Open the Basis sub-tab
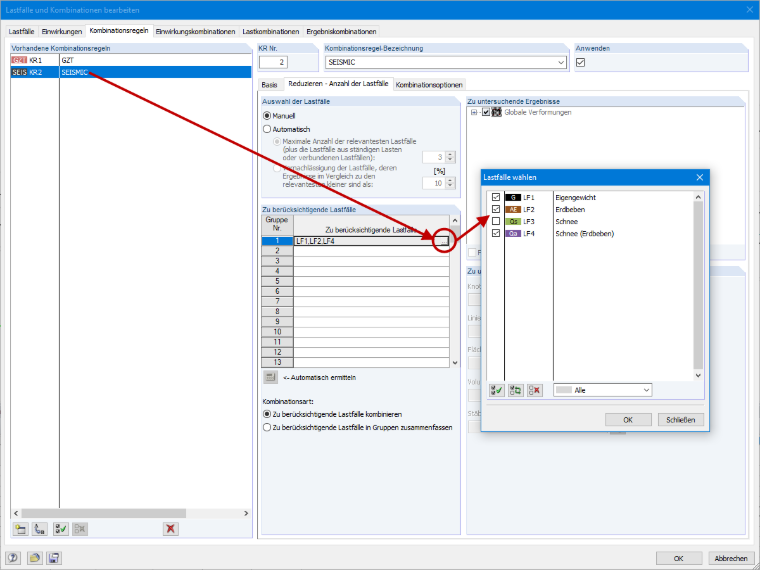Image resolution: width=760 pixels, height=570 pixels. [x=269, y=85]
